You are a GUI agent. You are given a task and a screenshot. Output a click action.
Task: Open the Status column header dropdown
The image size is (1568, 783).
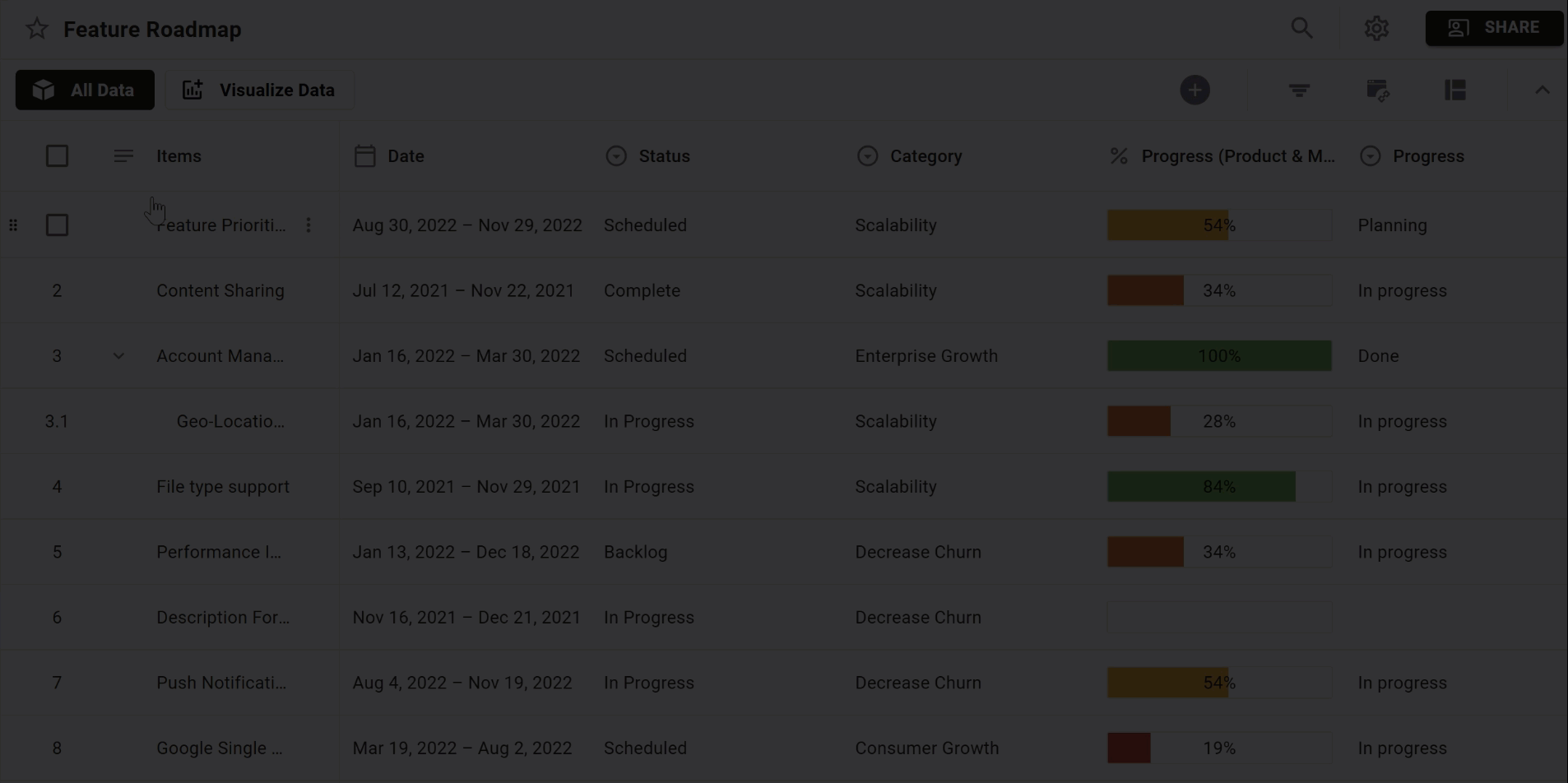click(616, 155)
